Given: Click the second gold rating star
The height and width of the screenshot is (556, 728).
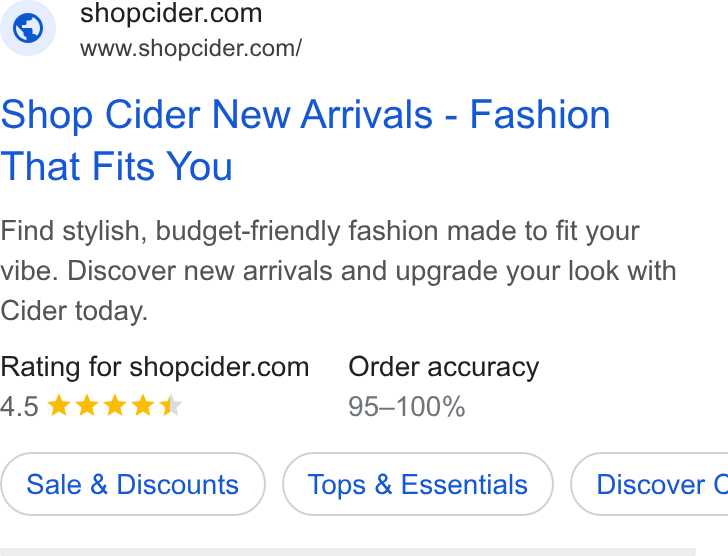Looking at the screenshot, I should click(87, 406).
